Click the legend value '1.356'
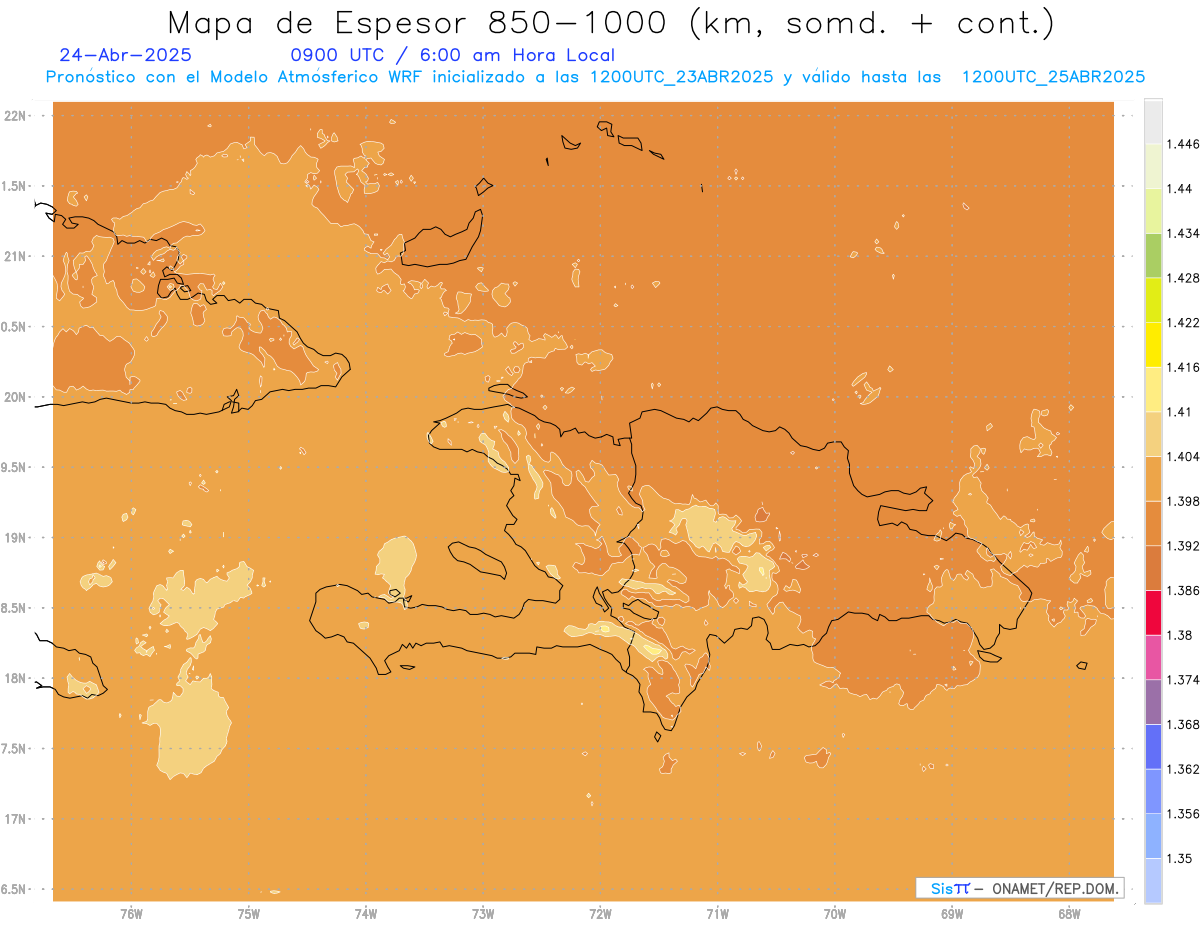This screenshot has width=1200, height=927. click(x=1183, y=814)
